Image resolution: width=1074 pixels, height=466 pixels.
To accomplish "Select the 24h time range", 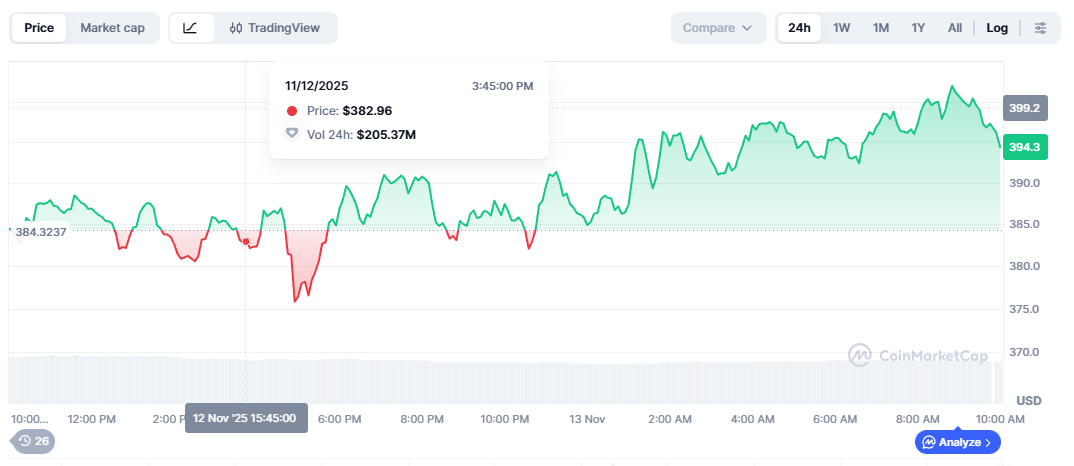I will coord(799,28).
